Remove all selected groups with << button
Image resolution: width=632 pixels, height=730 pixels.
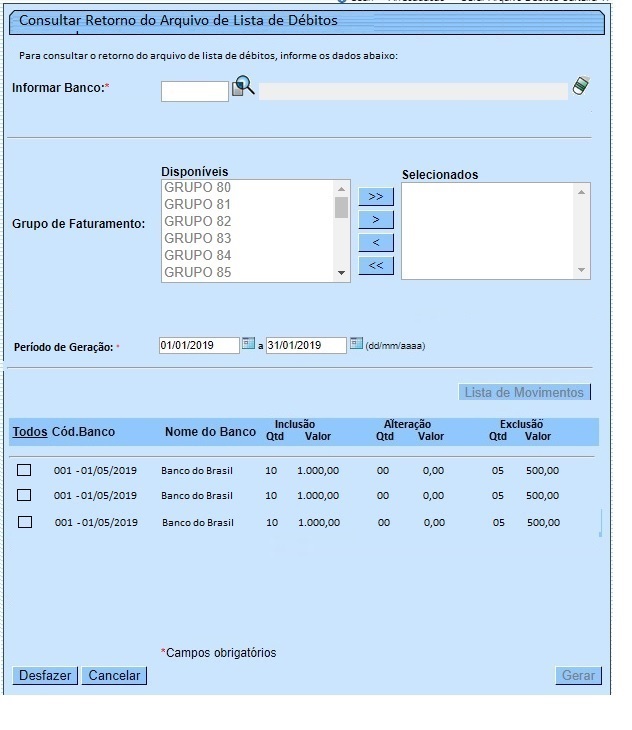(375, 266)
